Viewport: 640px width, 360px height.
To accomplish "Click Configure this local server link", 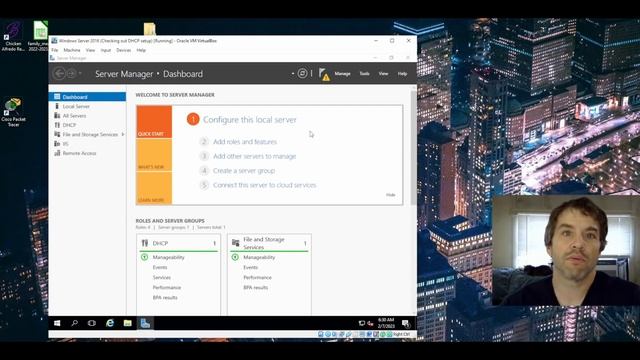I will pyautogui.click(x=250, y=120).
